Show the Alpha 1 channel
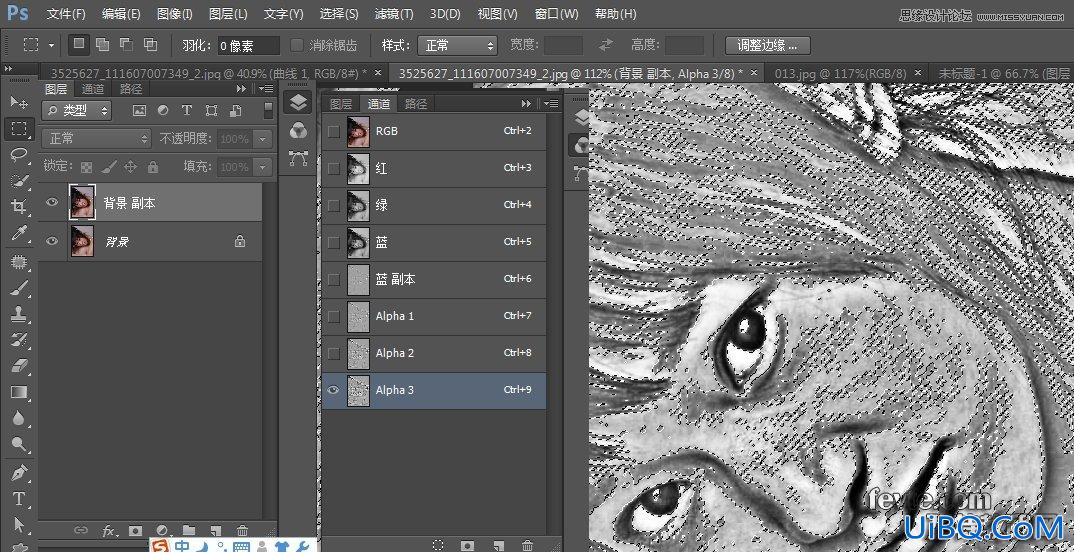The image size is (1074, 552). [334, 316]
